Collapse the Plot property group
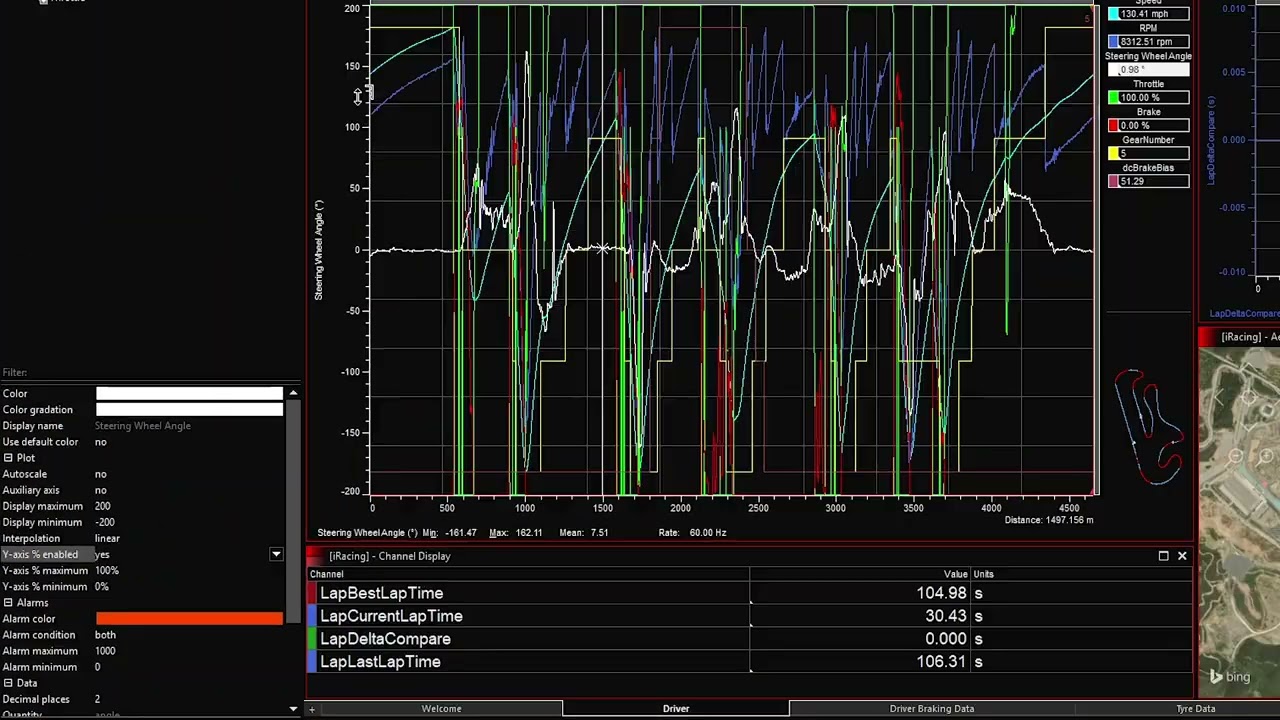 coord(8,458)
